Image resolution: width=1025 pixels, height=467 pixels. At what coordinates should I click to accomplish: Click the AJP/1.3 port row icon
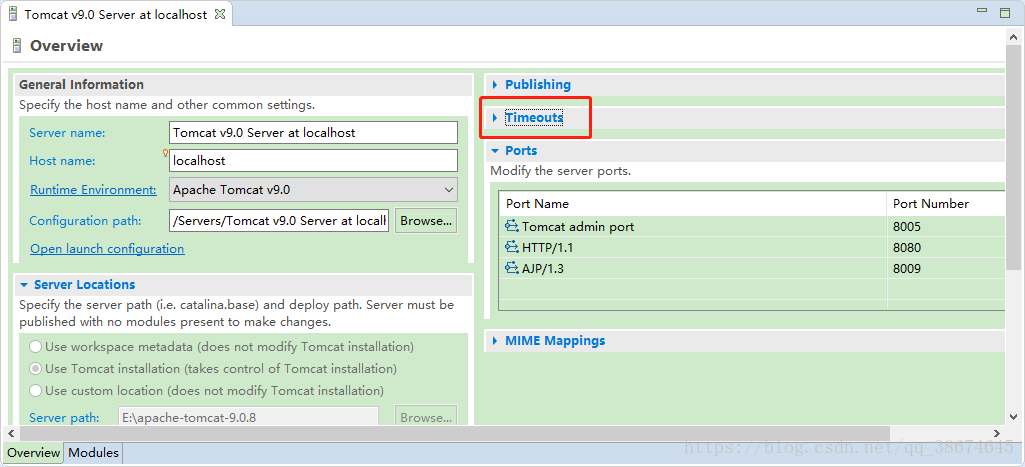pyautogui.click(x=512, y=268)
